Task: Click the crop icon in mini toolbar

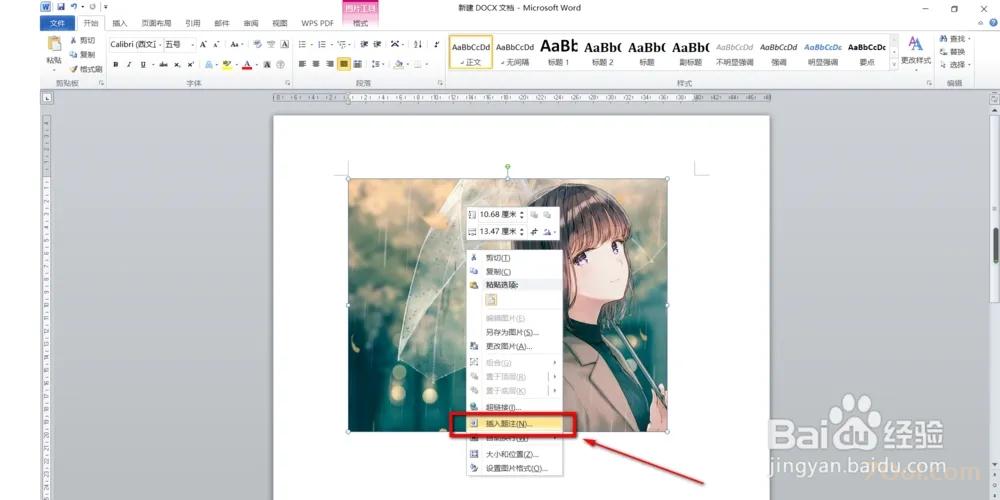Action: pyautogui.click(x=534, y=232)
